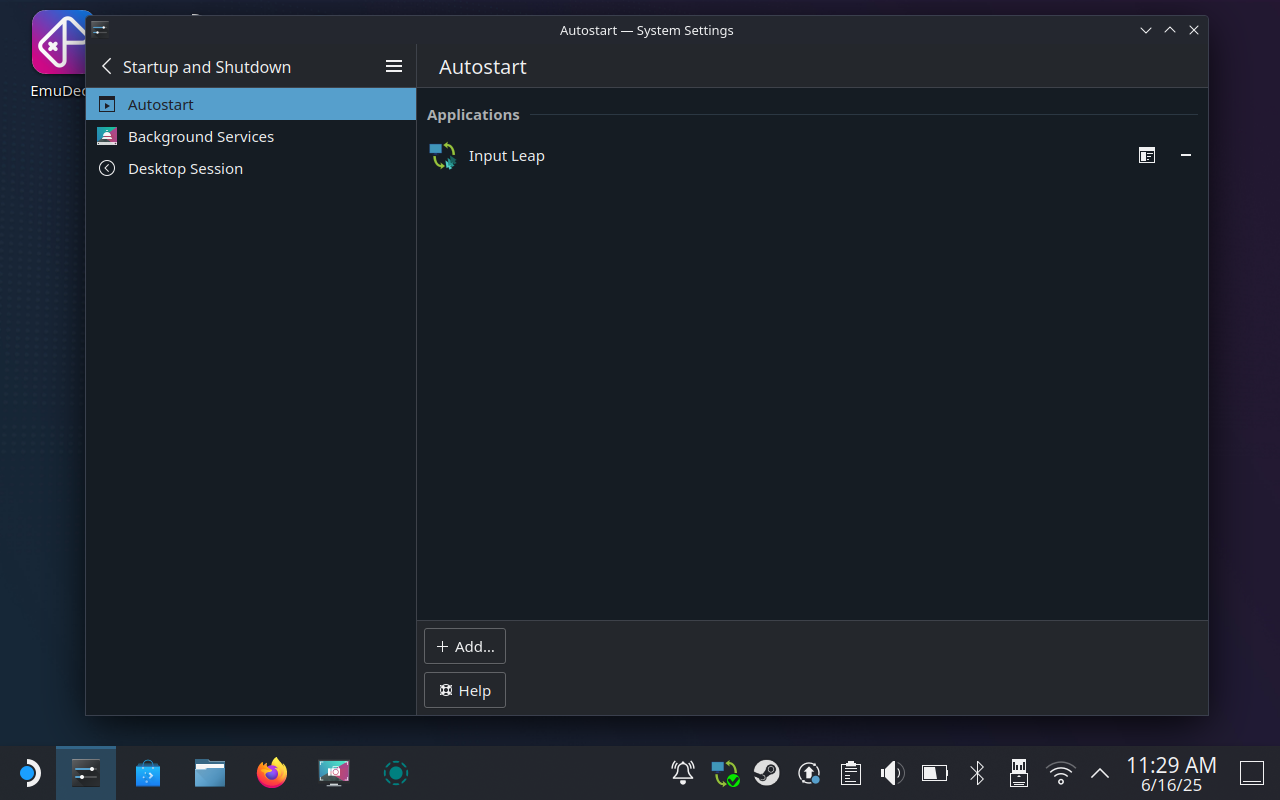Remove Input Leap from autostart list

pyautogui.click(x=1186, y=156)
